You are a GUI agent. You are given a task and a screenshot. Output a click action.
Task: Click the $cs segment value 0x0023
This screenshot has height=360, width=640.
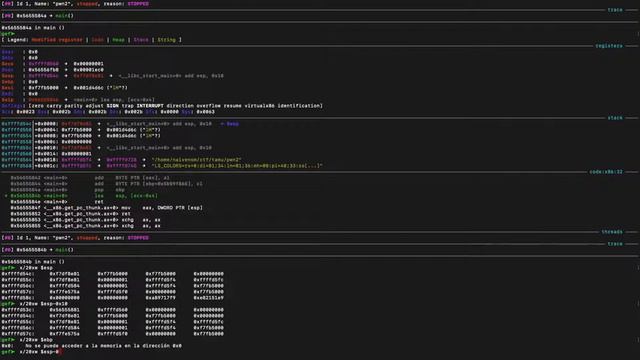tap(26, 112)
